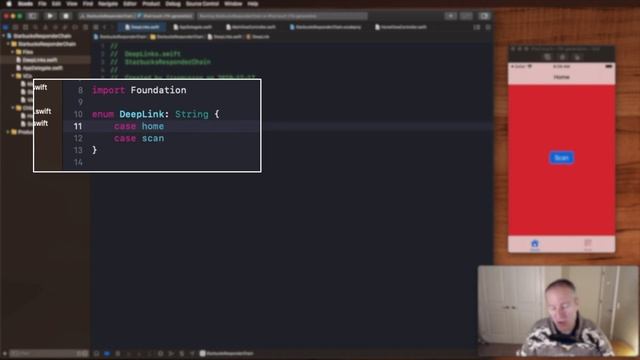The height and width of the screenshot is (360, 640).
Task: Click the simulator rotate toolbar icon
Action: [577, 57]
